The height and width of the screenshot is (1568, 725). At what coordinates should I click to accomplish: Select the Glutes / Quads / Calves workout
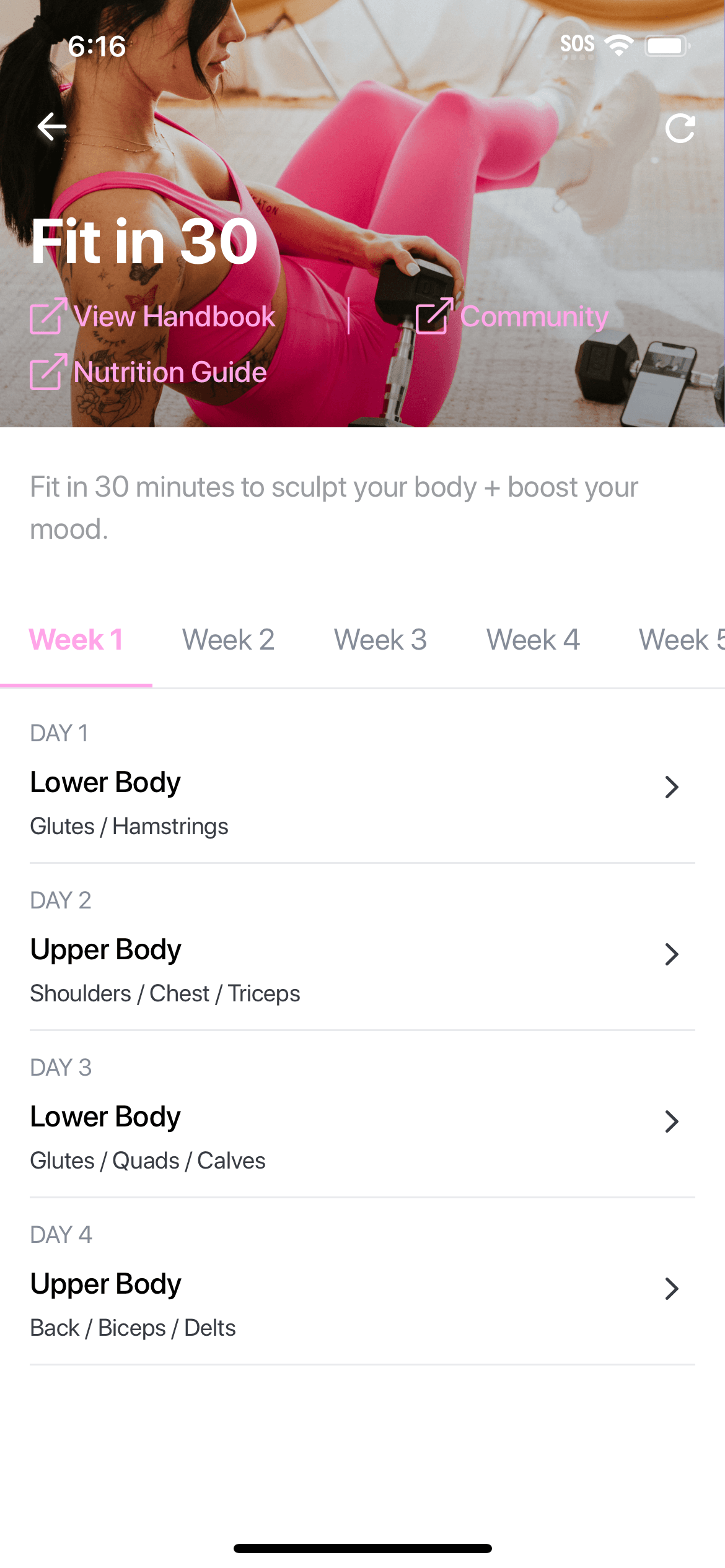coord(147,1161)
